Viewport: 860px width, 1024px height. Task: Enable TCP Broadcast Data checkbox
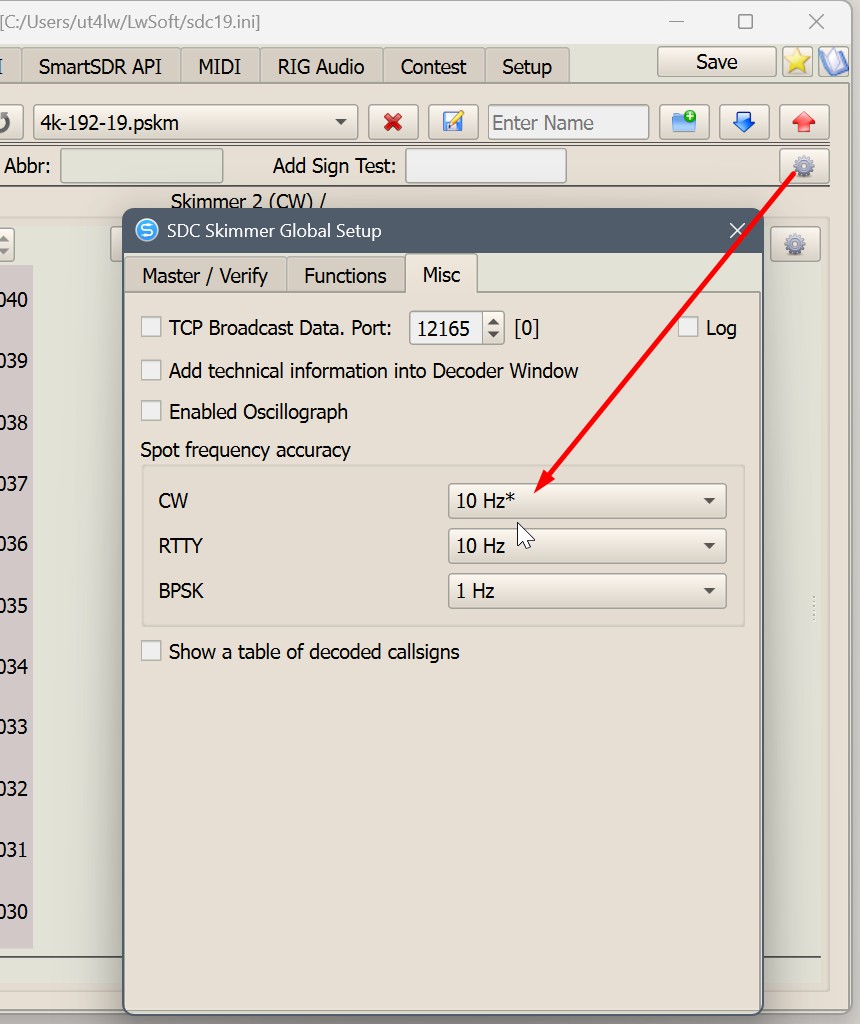(x=151, y=328)
